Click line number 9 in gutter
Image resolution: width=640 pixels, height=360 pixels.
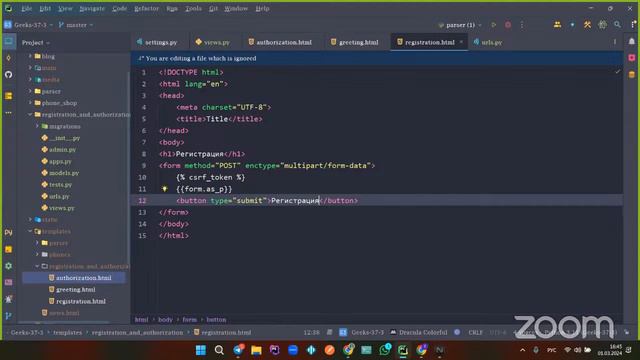click(x=144, y=166)
